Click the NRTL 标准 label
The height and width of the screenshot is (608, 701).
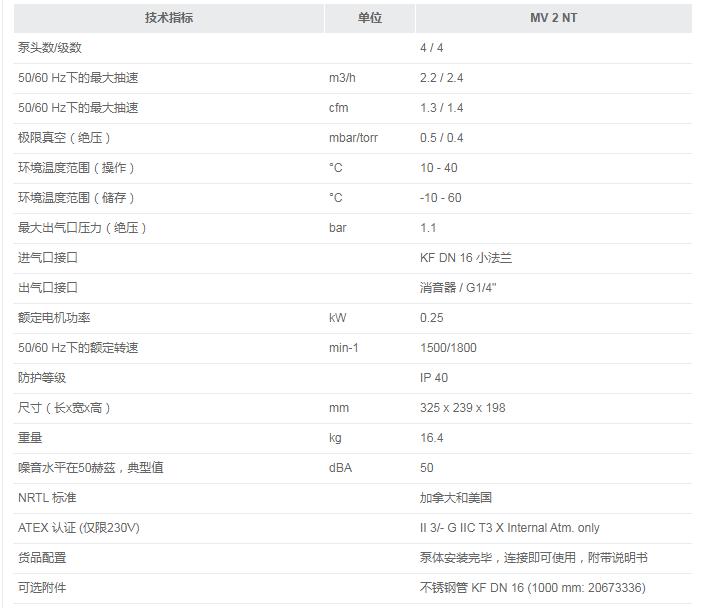click(x=47, y=497)
